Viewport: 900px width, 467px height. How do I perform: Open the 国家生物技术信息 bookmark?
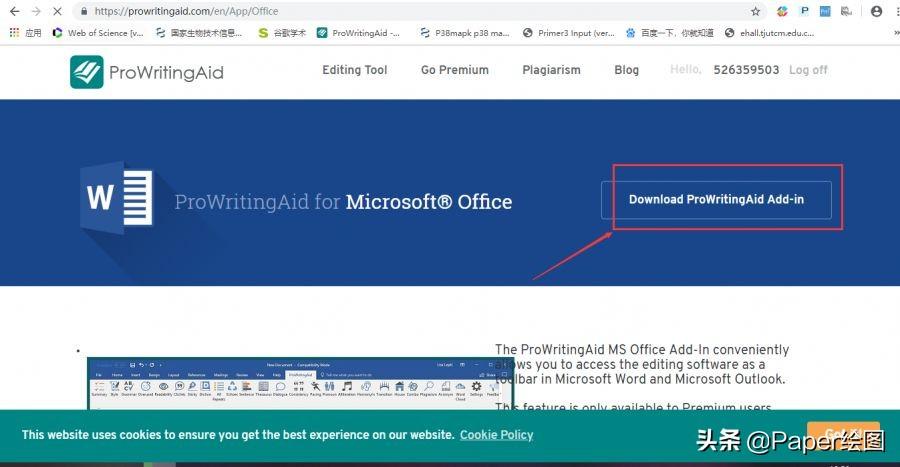point(199,33)
